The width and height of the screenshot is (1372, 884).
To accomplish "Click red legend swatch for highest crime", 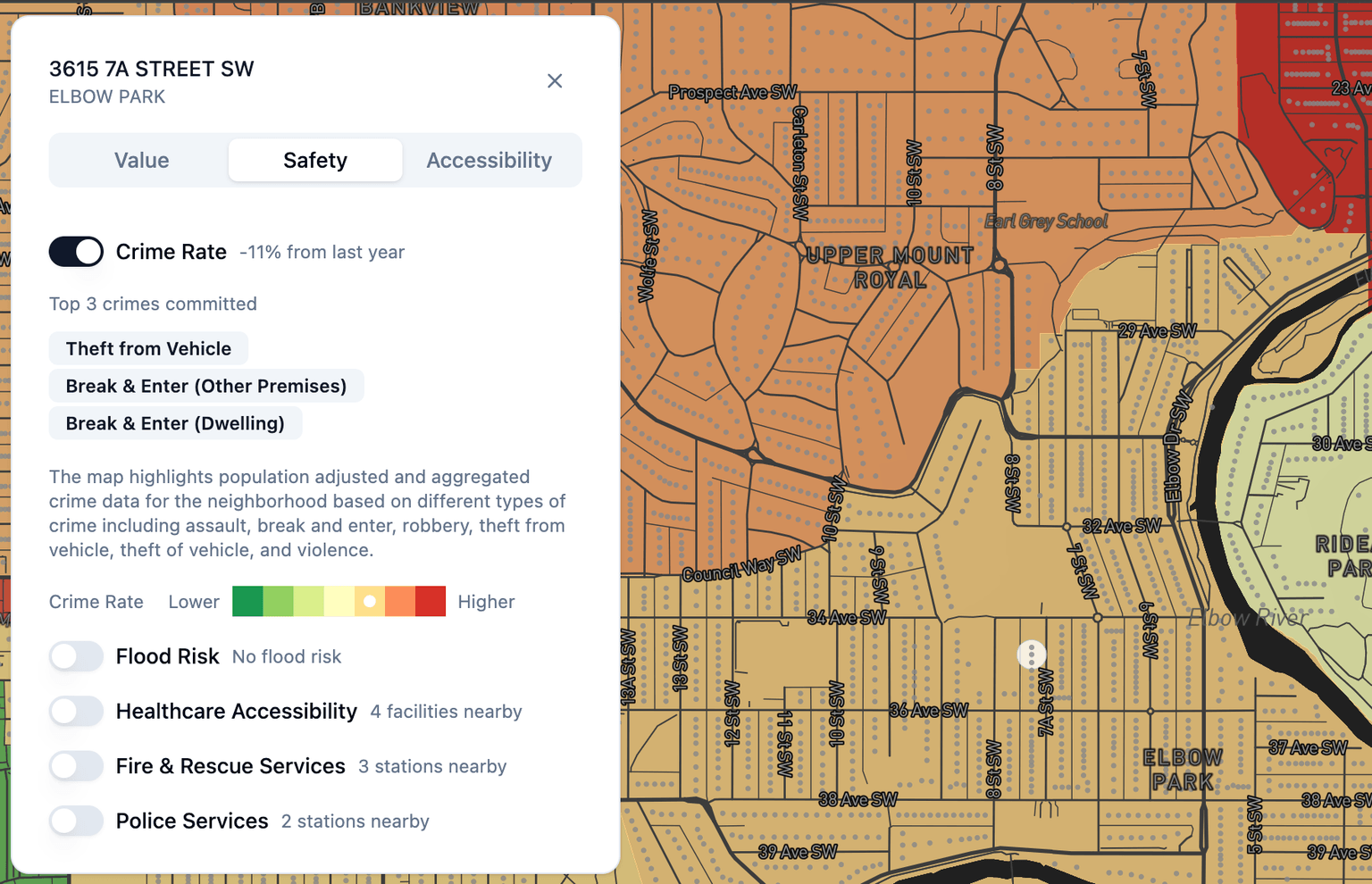I will pyautogui.click(x=431, y=601).
